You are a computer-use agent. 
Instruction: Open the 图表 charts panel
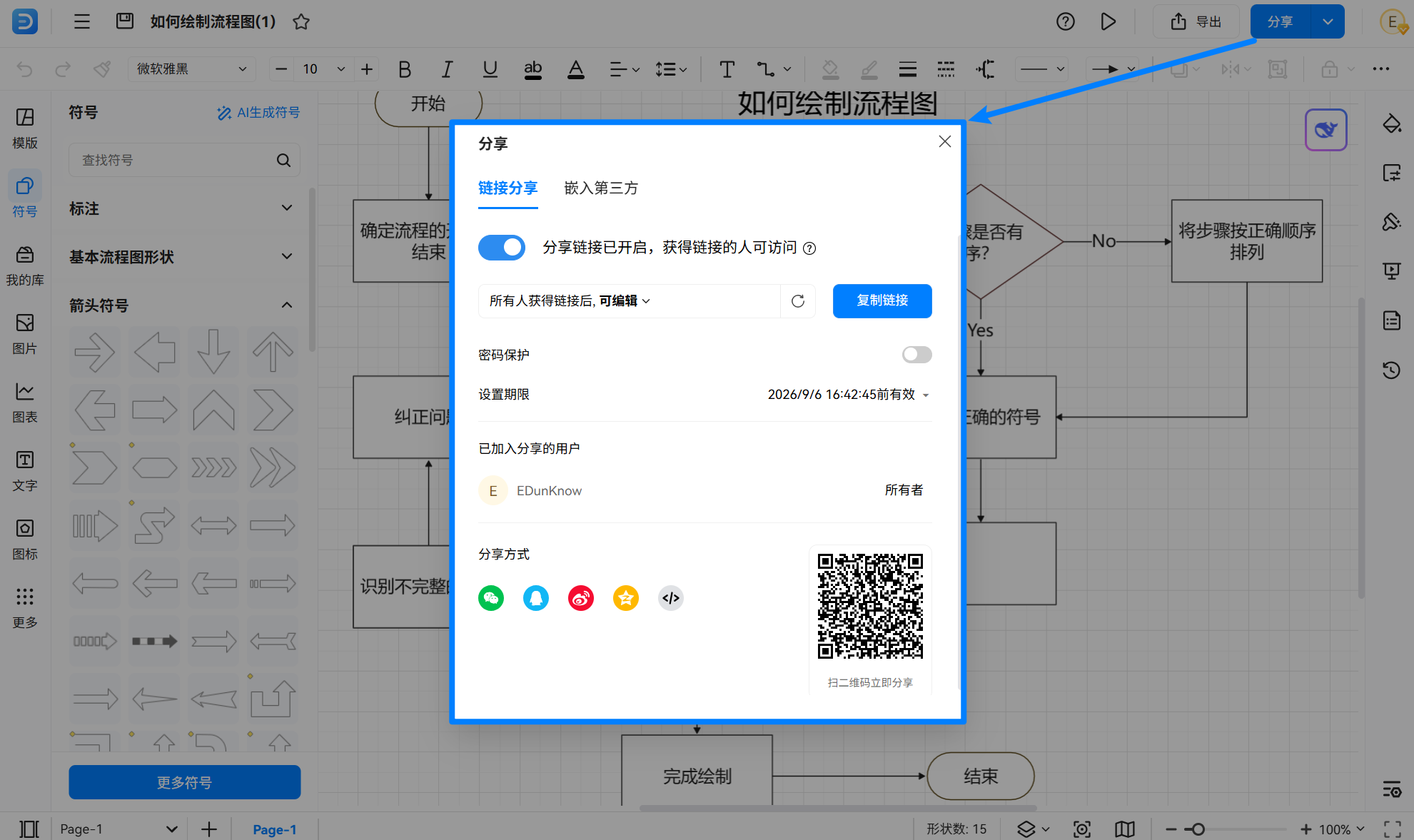[x=25, y=403]
